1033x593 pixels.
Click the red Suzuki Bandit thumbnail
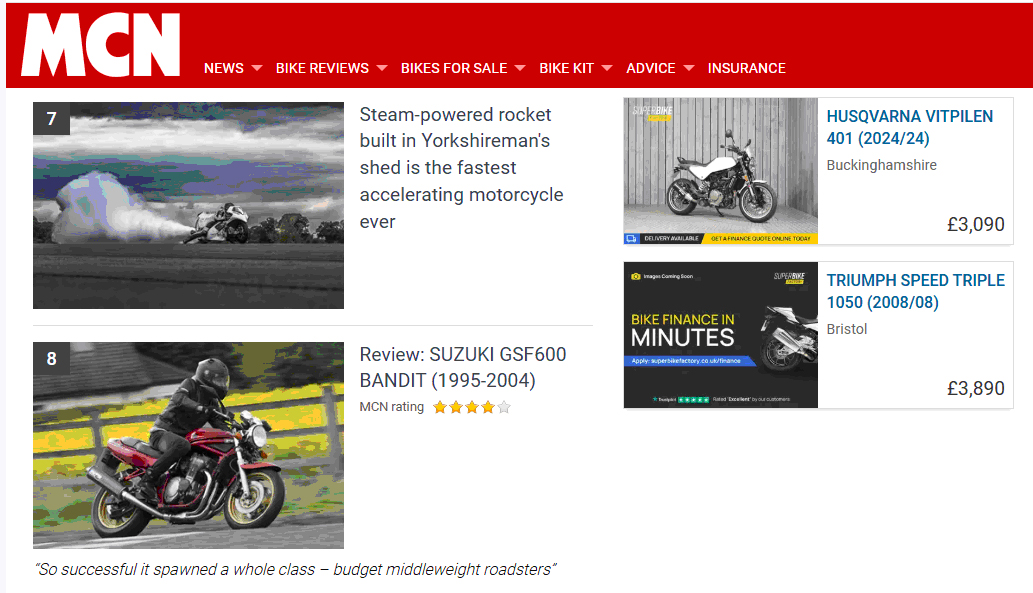pos(188,445)
